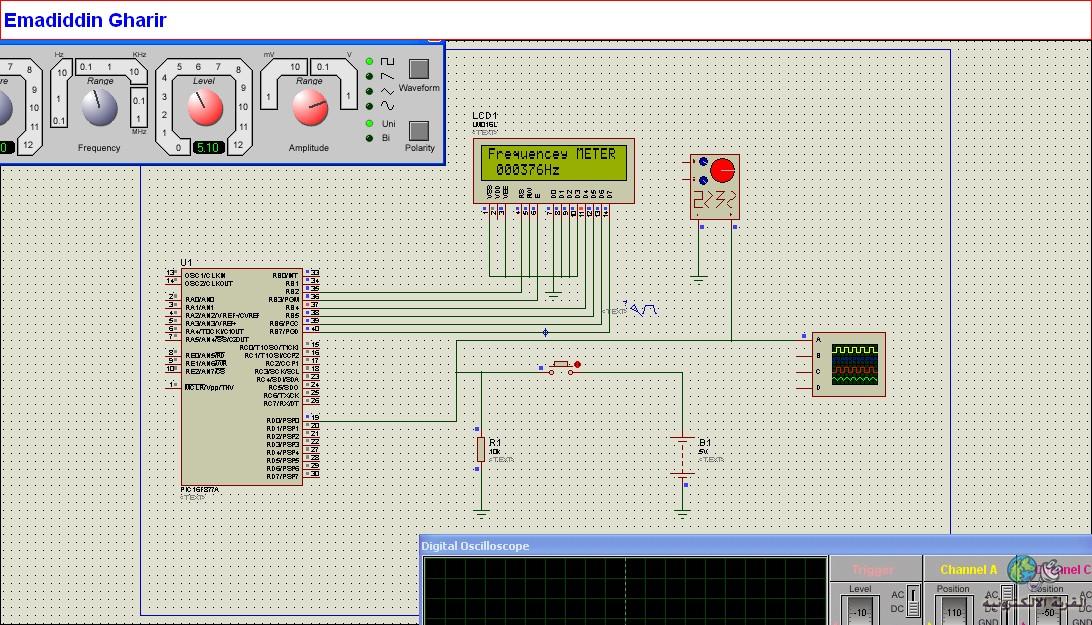Click the R1 resistor label
The width and height of the screenshot is (1092, 625).
[494, 442]
